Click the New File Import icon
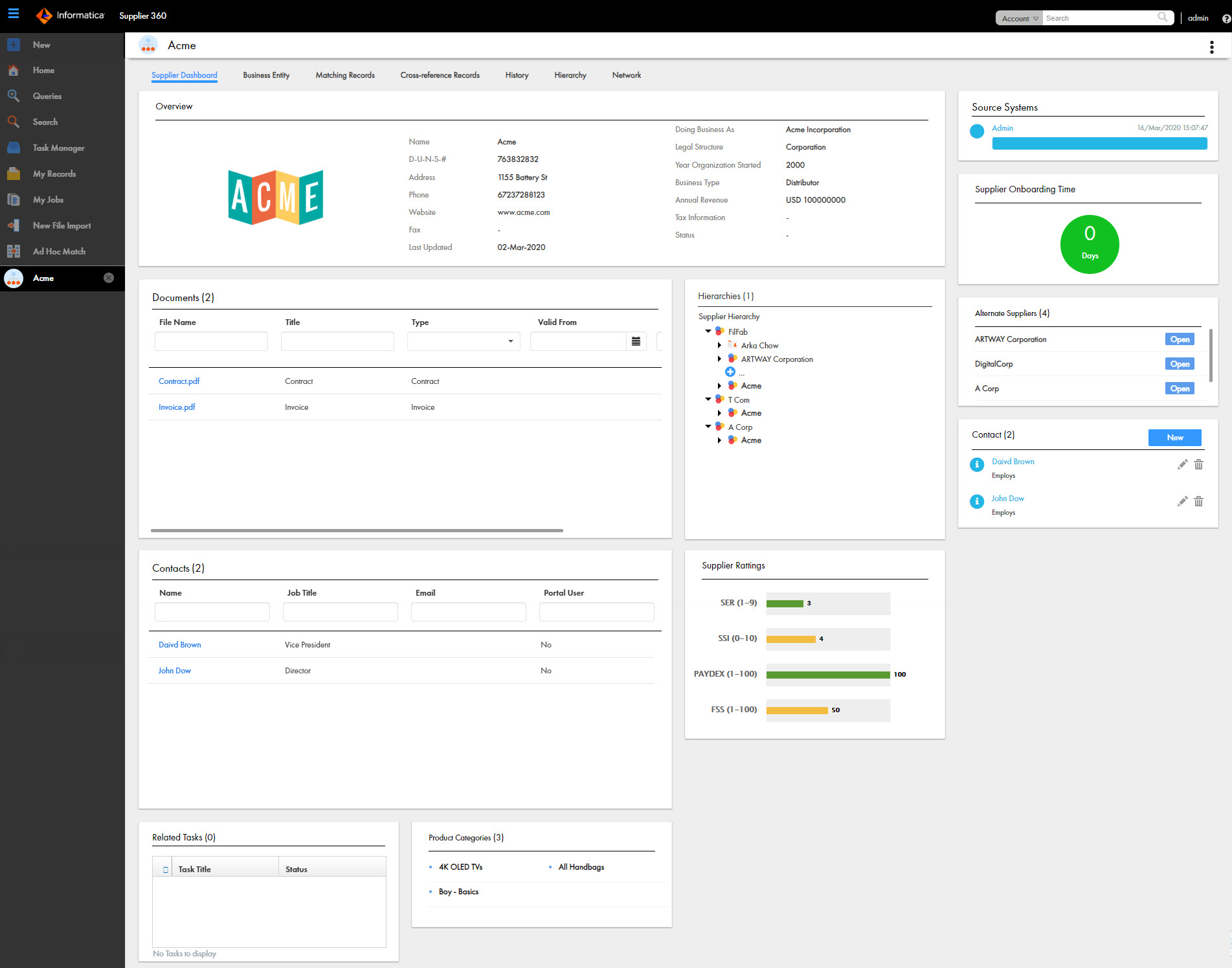 coord(14,225)
